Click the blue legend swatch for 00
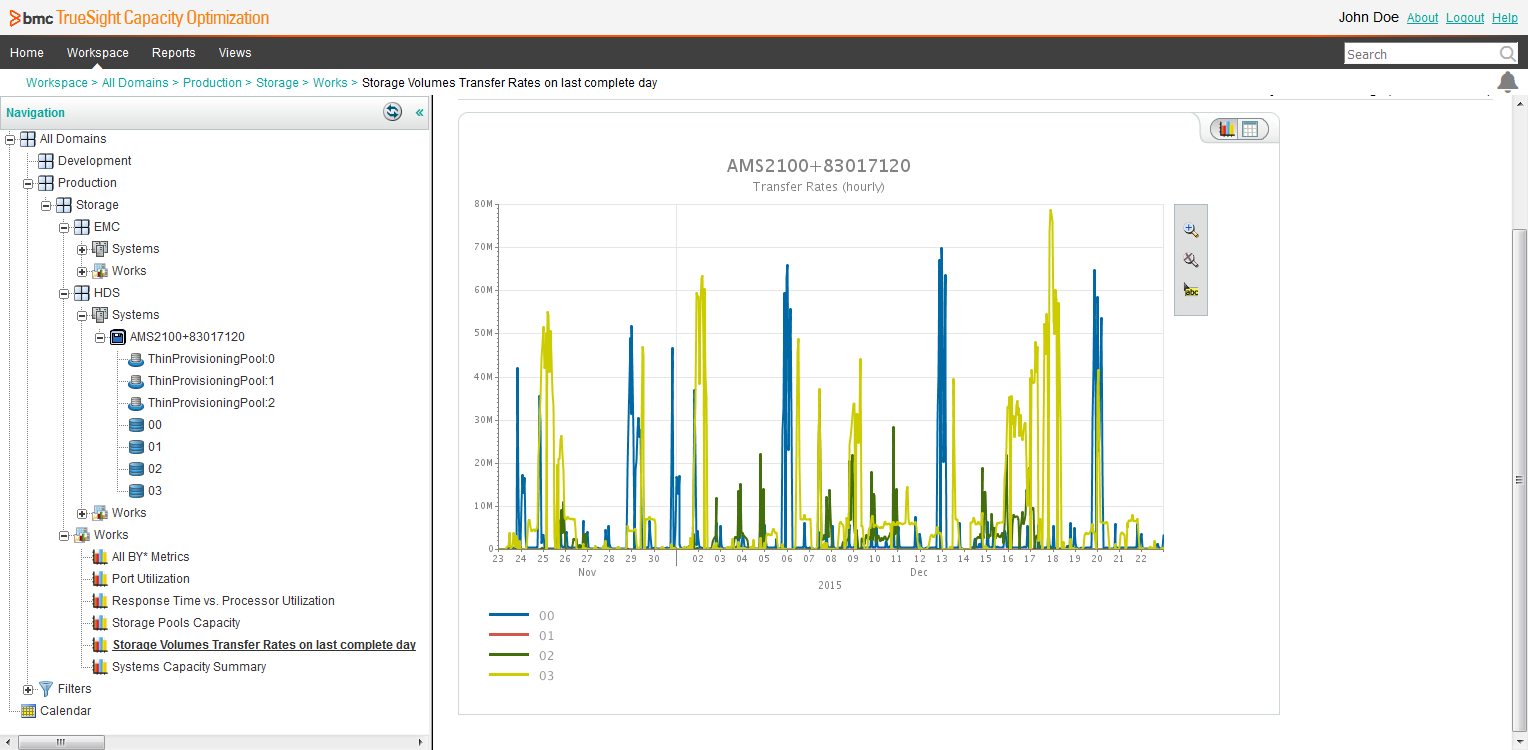The height and width of the screenshot is (750, 1528). pos(508,615)
